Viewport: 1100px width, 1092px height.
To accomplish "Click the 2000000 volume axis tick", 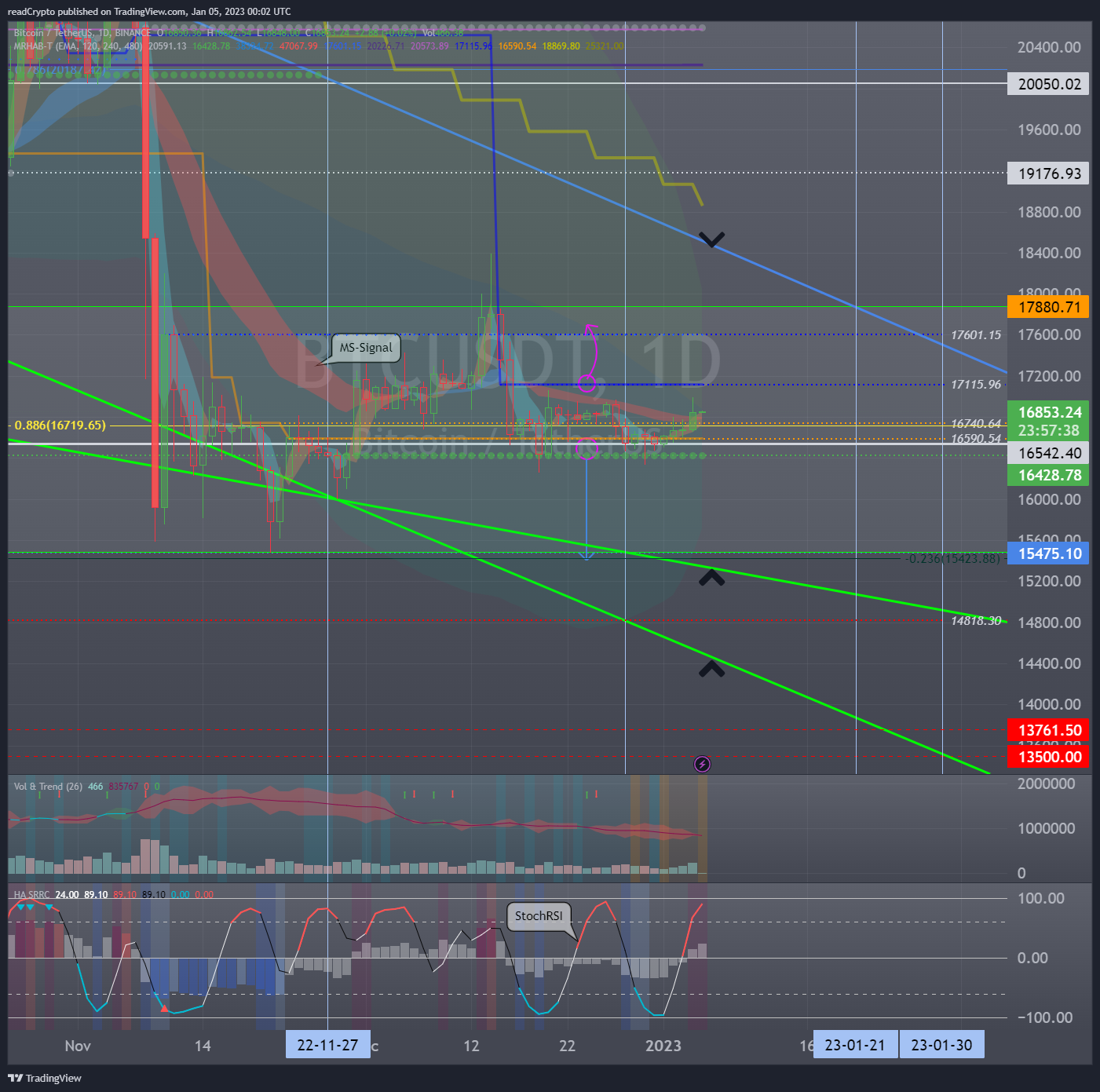I will click(x=1047, y=783).
